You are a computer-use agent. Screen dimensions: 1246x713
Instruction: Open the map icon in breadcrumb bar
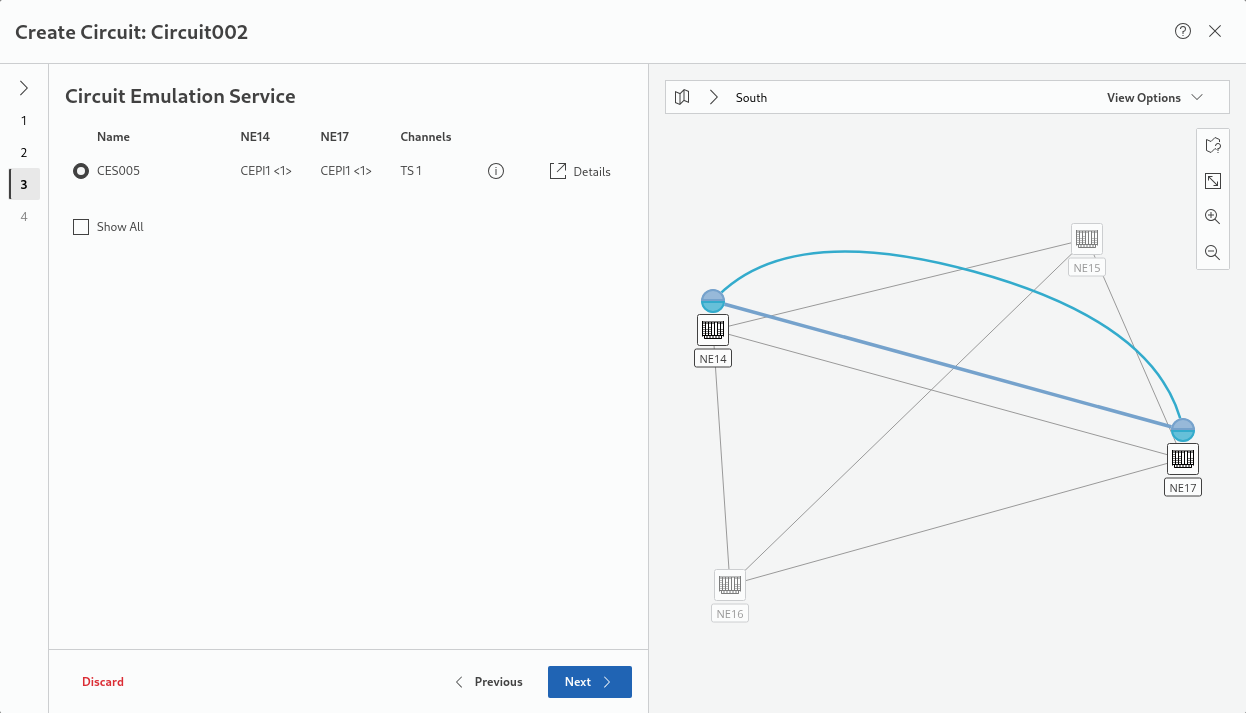682,98
